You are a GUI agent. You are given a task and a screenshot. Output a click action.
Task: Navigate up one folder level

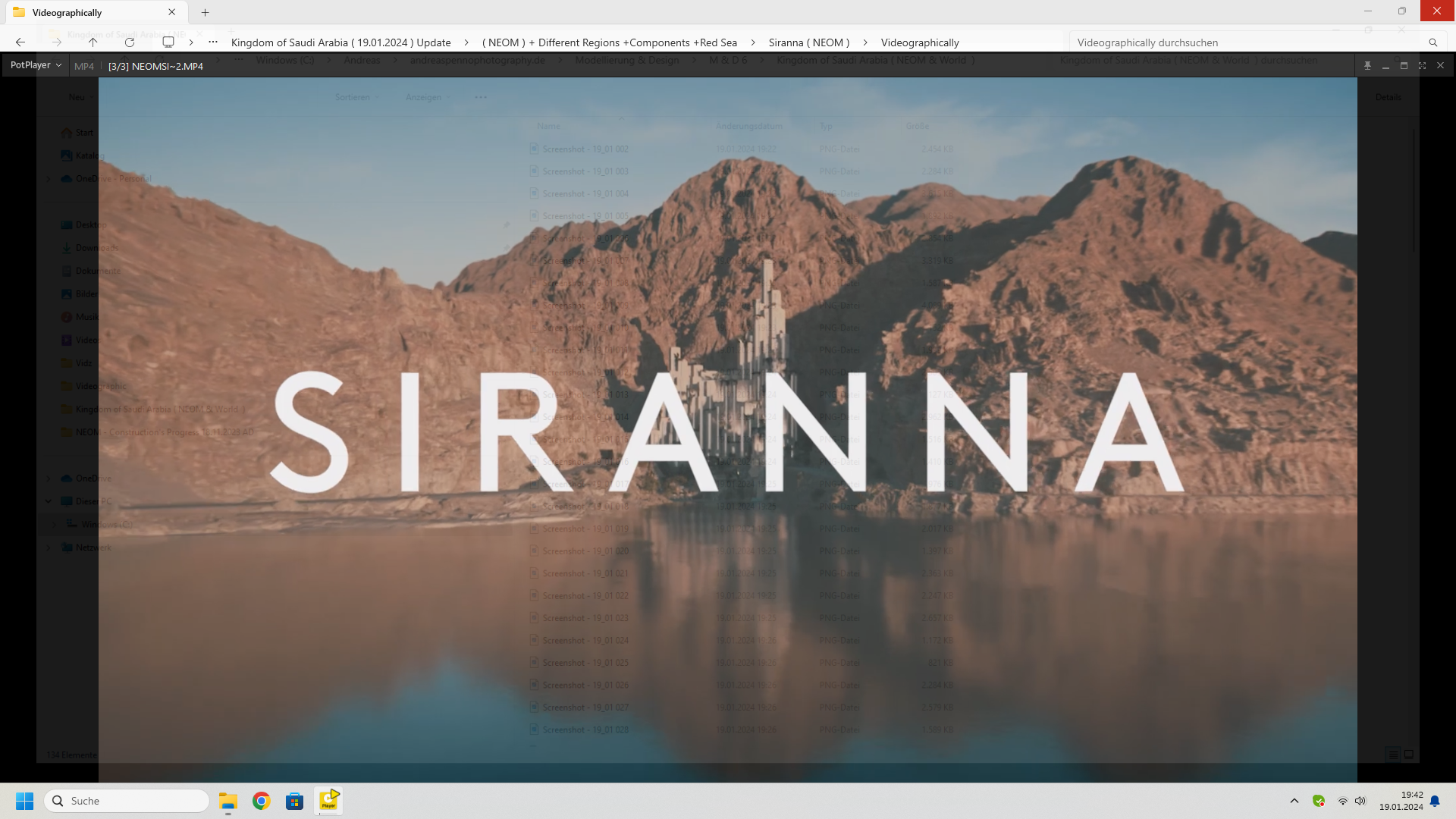click(x=93, y=42)
